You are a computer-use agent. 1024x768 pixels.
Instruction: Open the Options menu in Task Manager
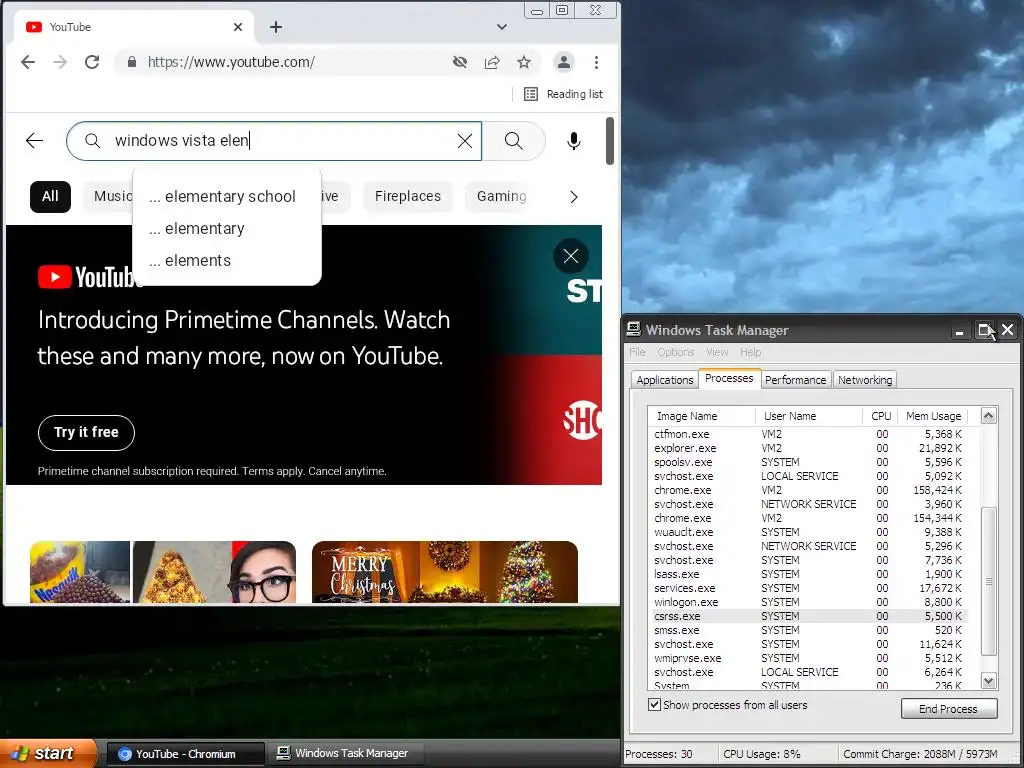675,352
